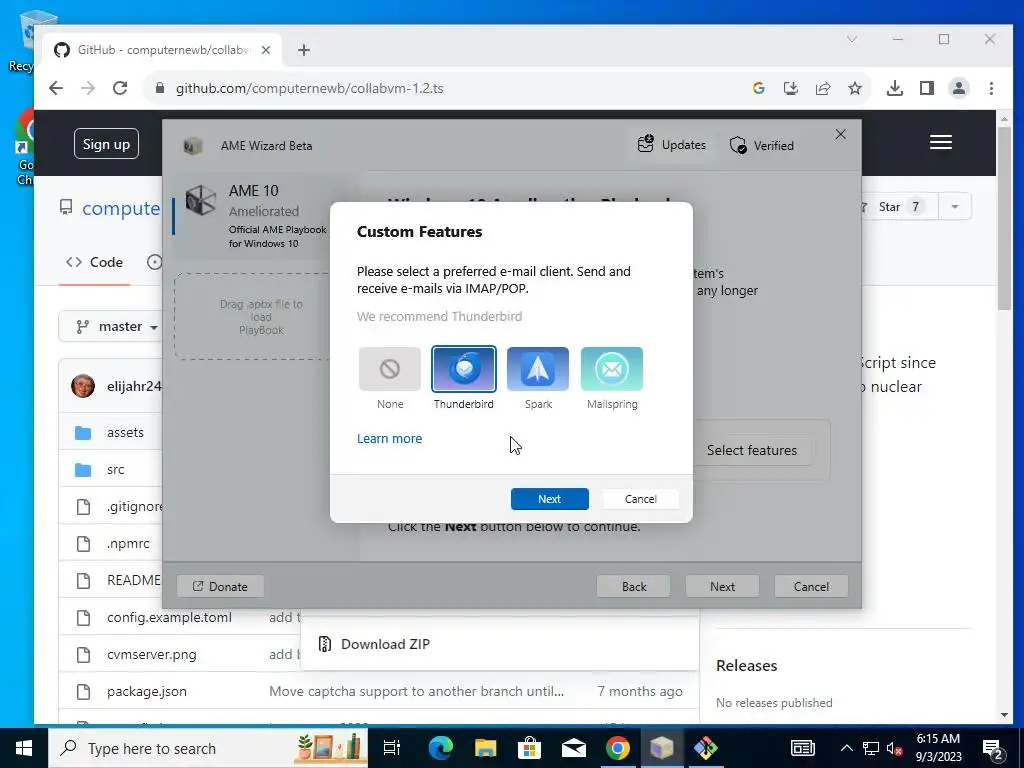Expand the Star dropdown arrow
The width and height of the screenshot is (1024, 768).
tap(955, 207)
